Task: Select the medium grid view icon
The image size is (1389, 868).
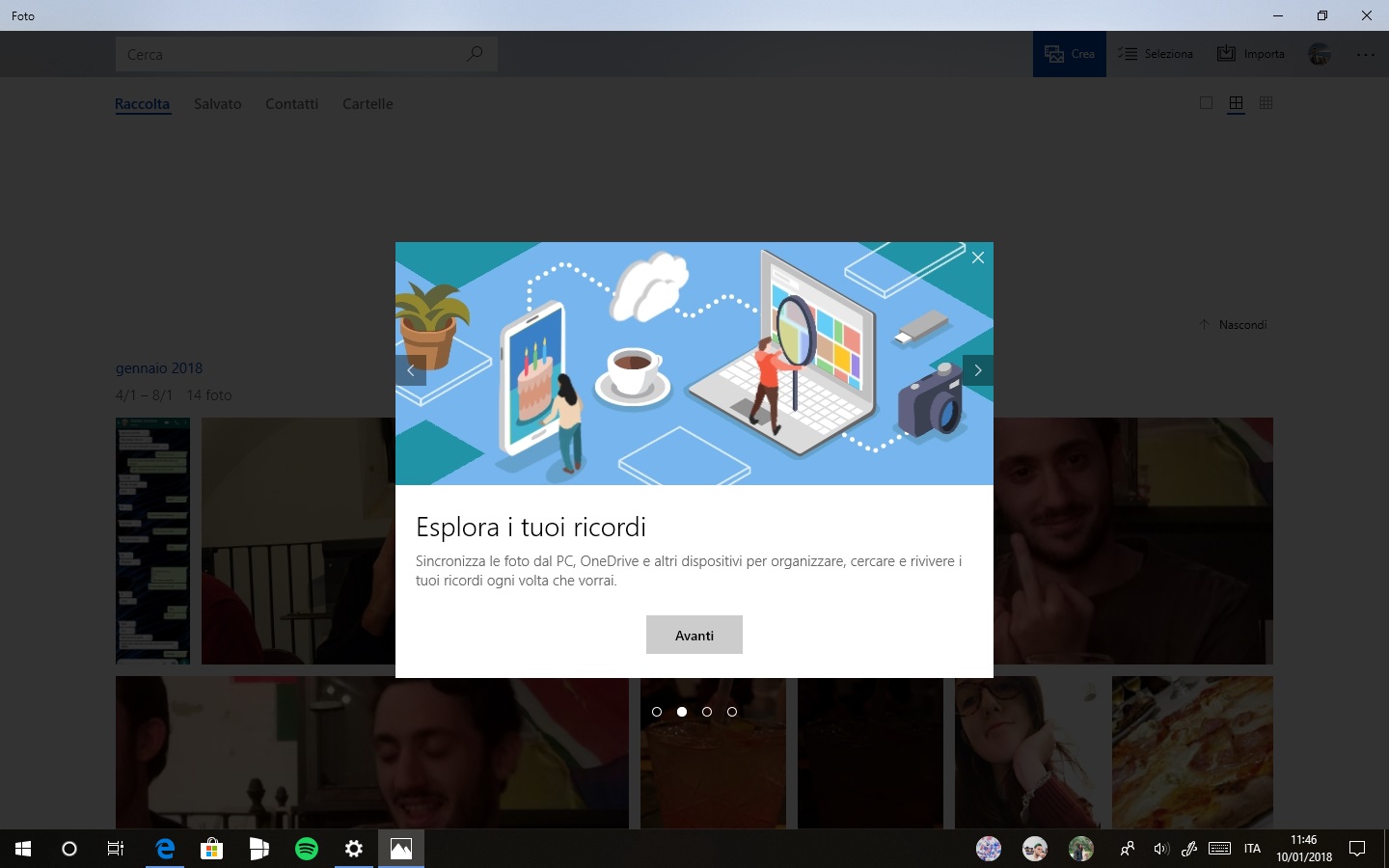Action: pyautogui.click(x=1236, y=103)
